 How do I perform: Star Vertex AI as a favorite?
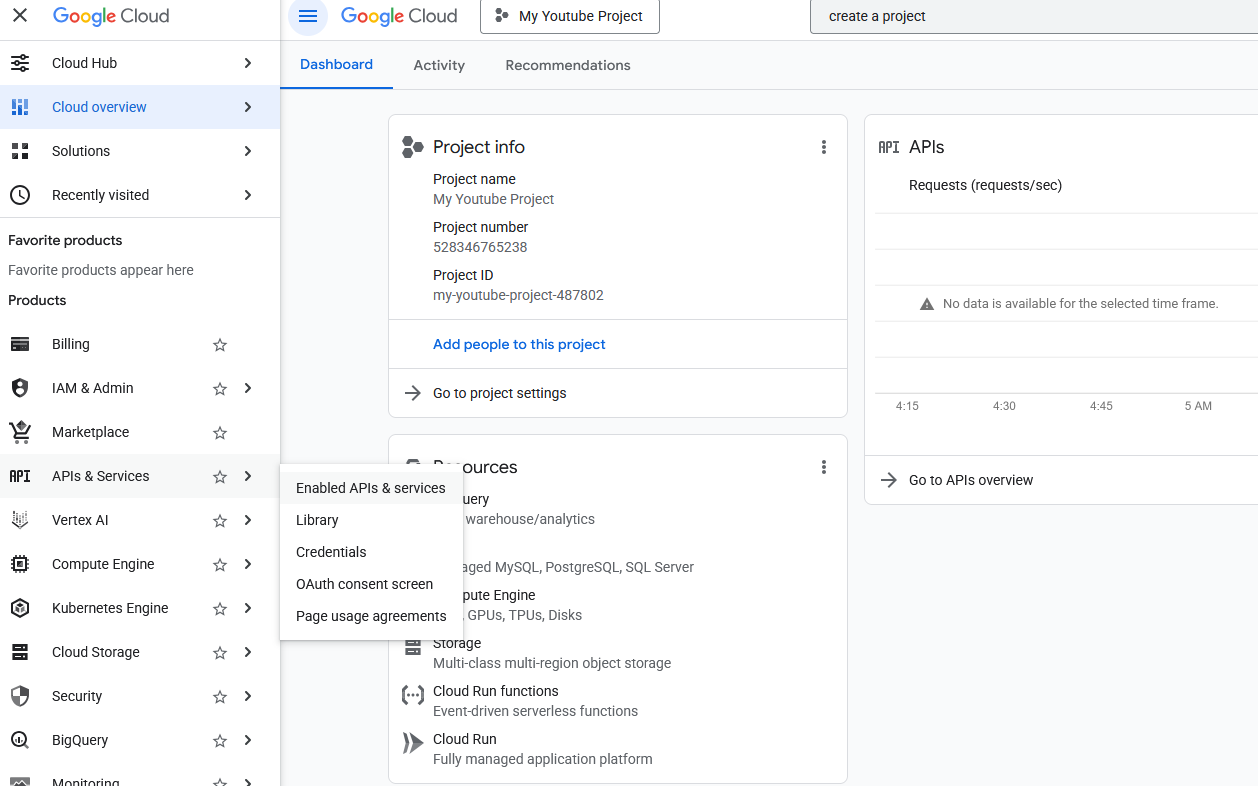[x=220, y=521]
